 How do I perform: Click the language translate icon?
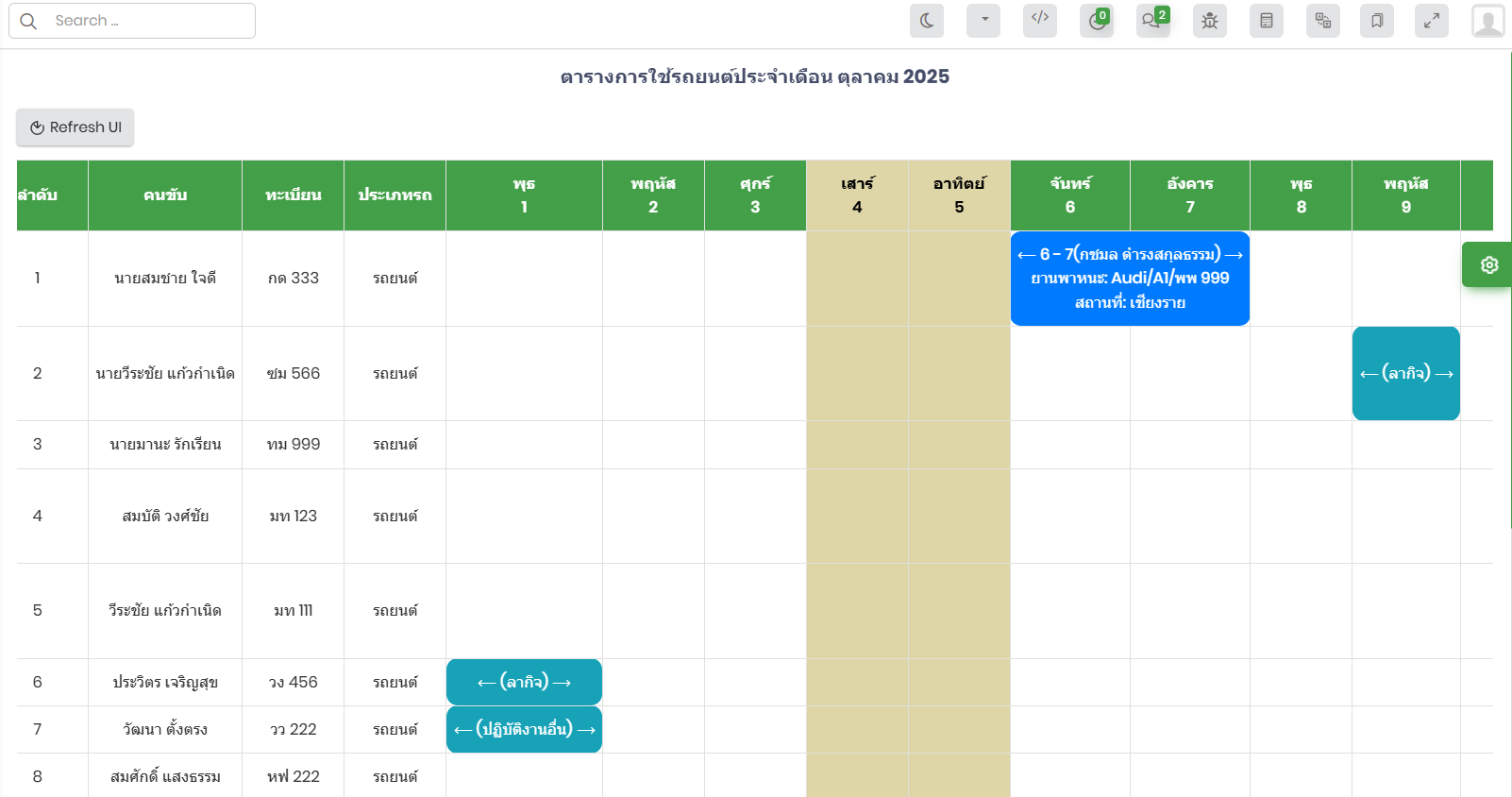pos(1322,21)
